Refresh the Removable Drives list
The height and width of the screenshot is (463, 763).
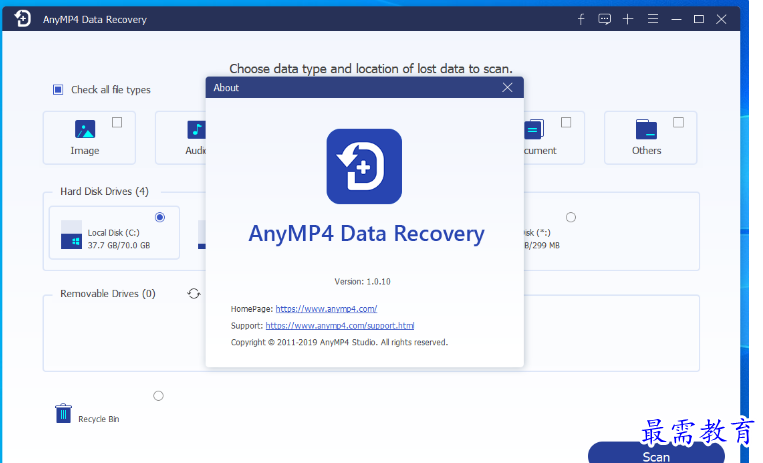point(194,294)
